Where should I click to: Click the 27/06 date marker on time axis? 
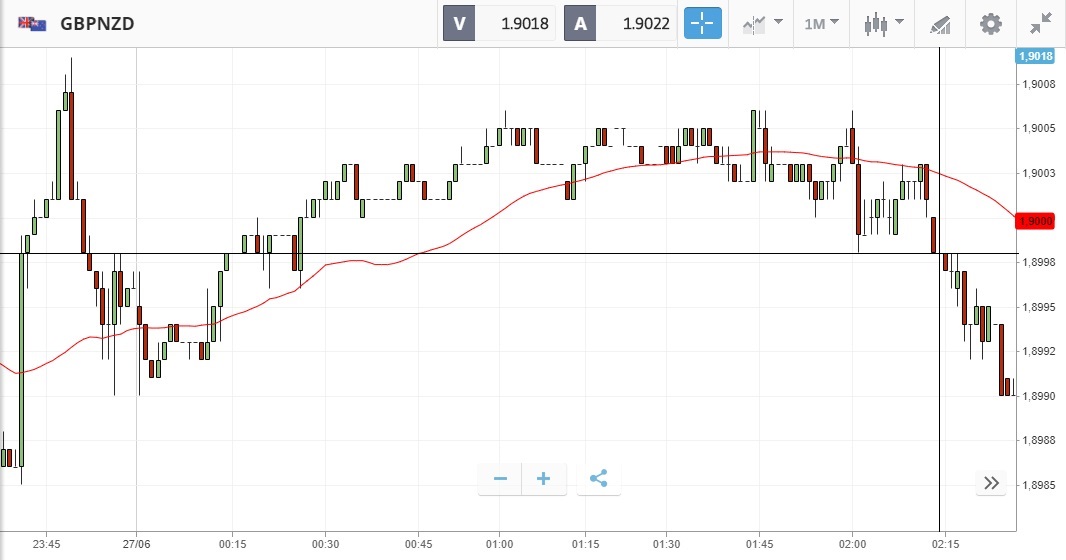(136, 544)
